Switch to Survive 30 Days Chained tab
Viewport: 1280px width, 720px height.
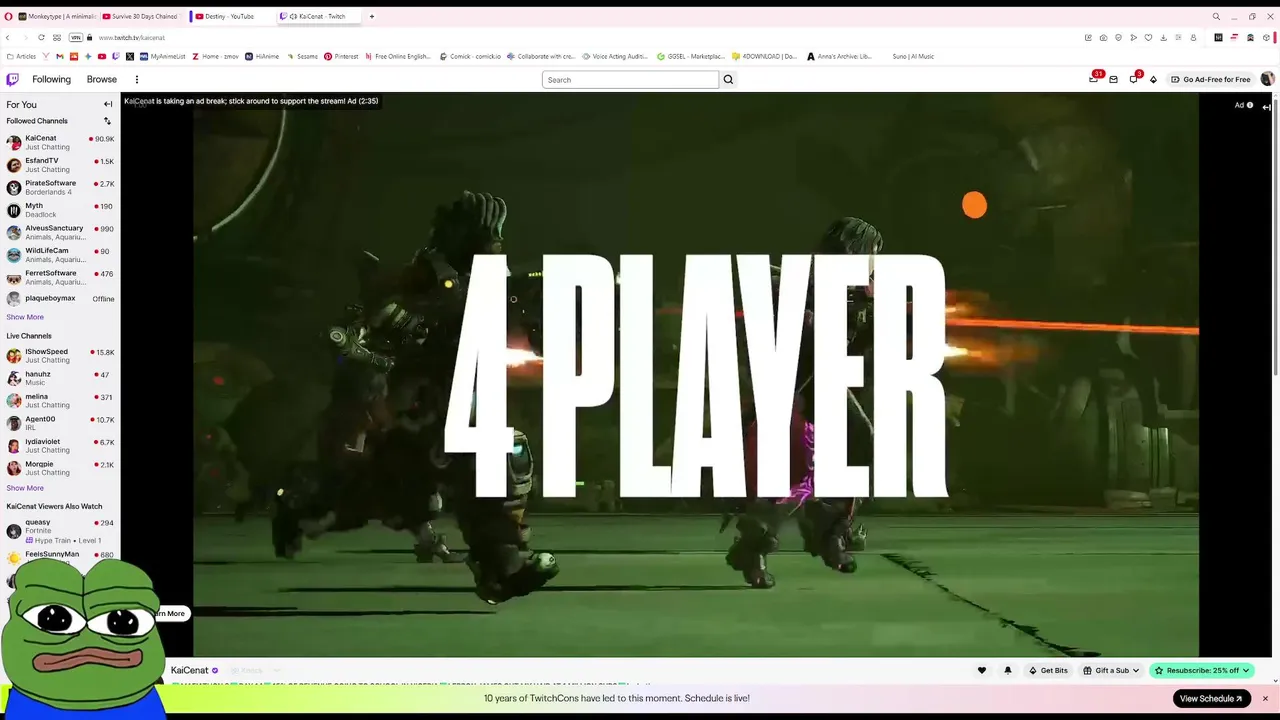coord(142,16)
